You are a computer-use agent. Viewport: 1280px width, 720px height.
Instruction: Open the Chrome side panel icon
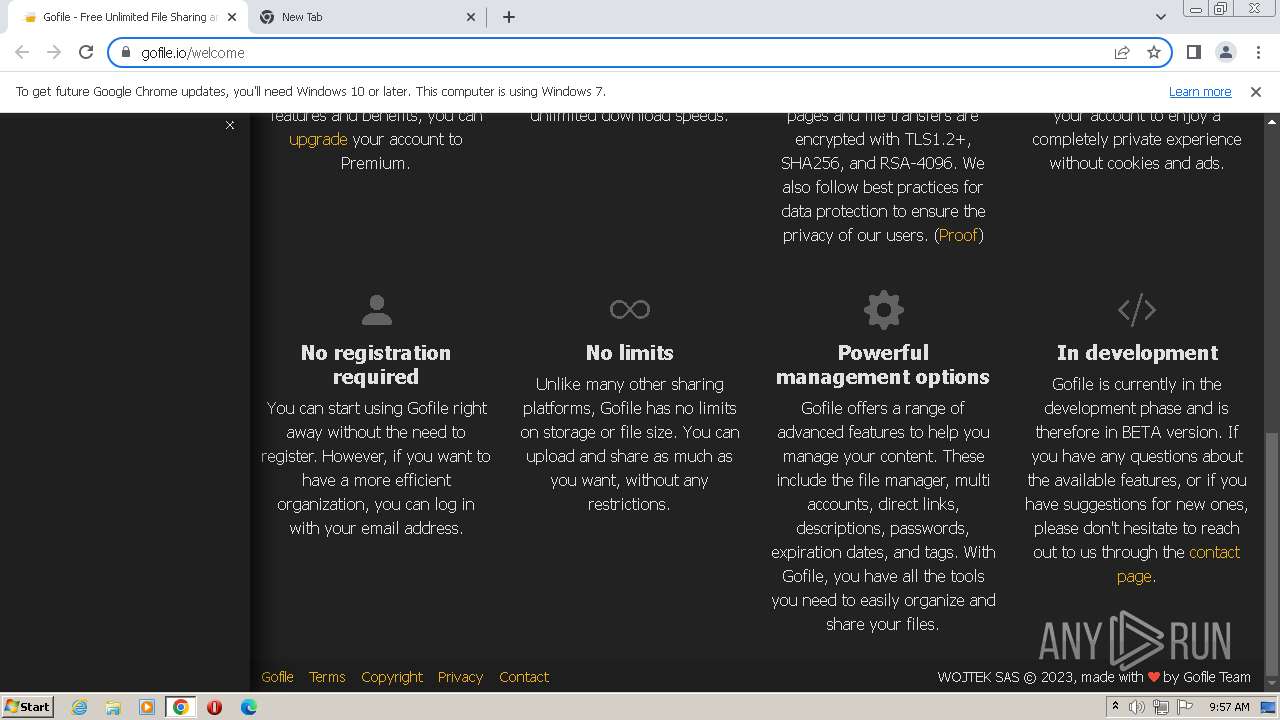tap(1193, 53)
